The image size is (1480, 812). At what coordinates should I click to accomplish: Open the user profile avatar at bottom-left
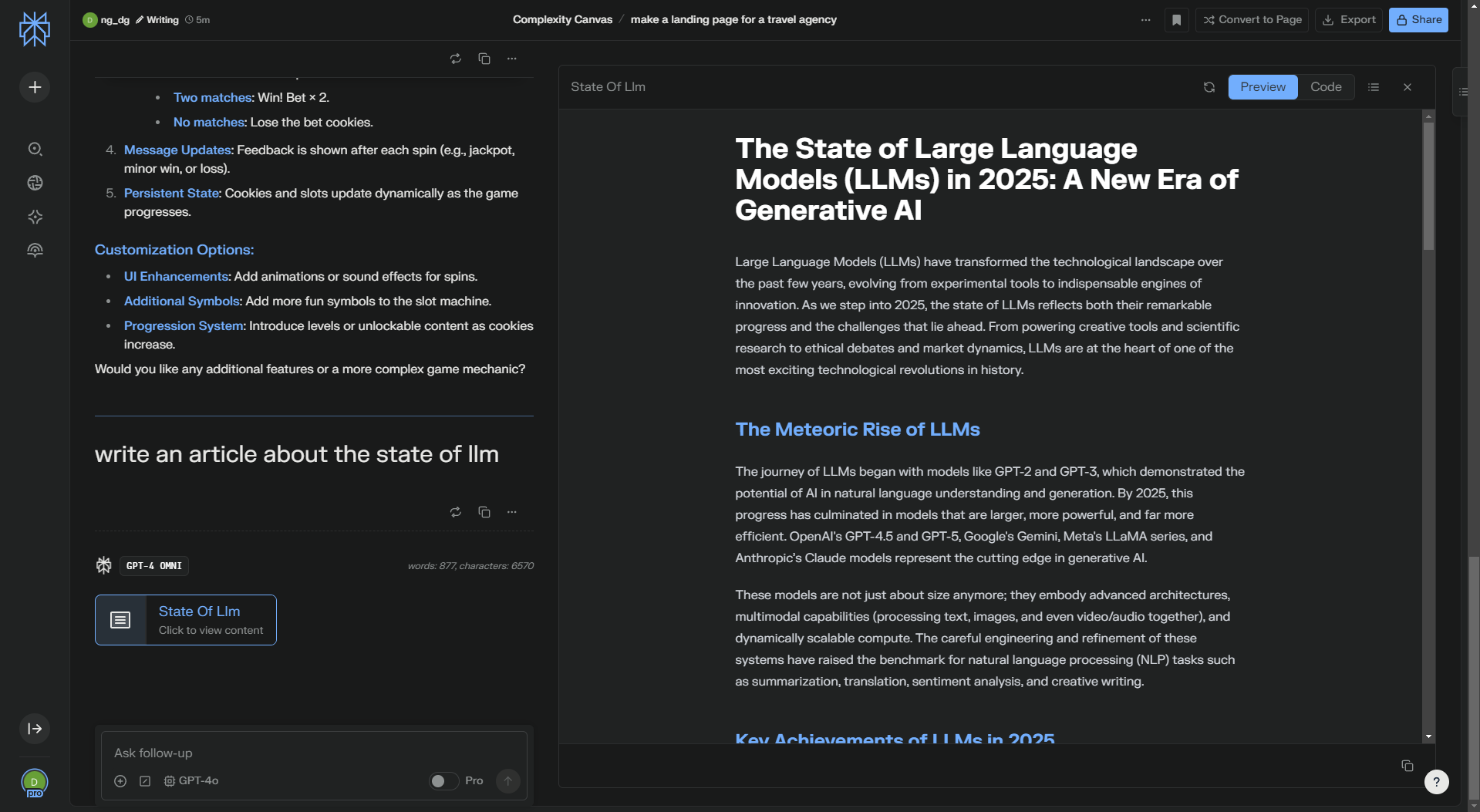click(35, 783)
